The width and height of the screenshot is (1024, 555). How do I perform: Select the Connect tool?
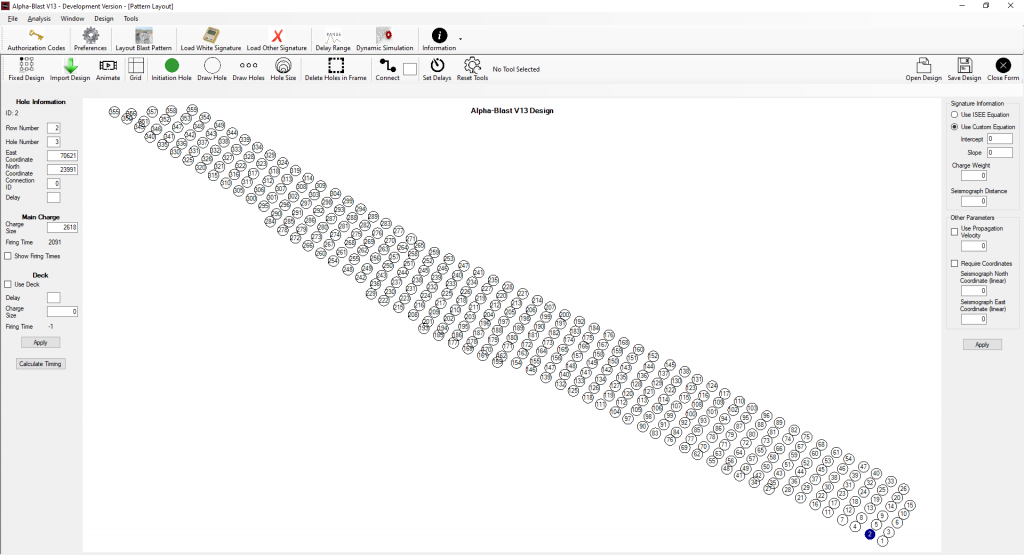click(x=387, y=69)
